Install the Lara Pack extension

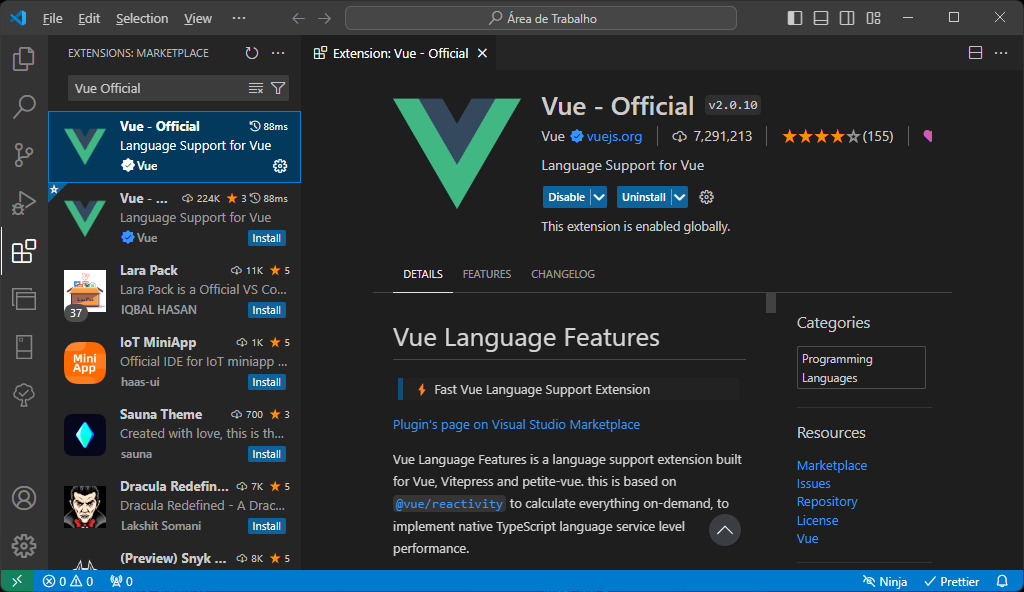(266, 310)
